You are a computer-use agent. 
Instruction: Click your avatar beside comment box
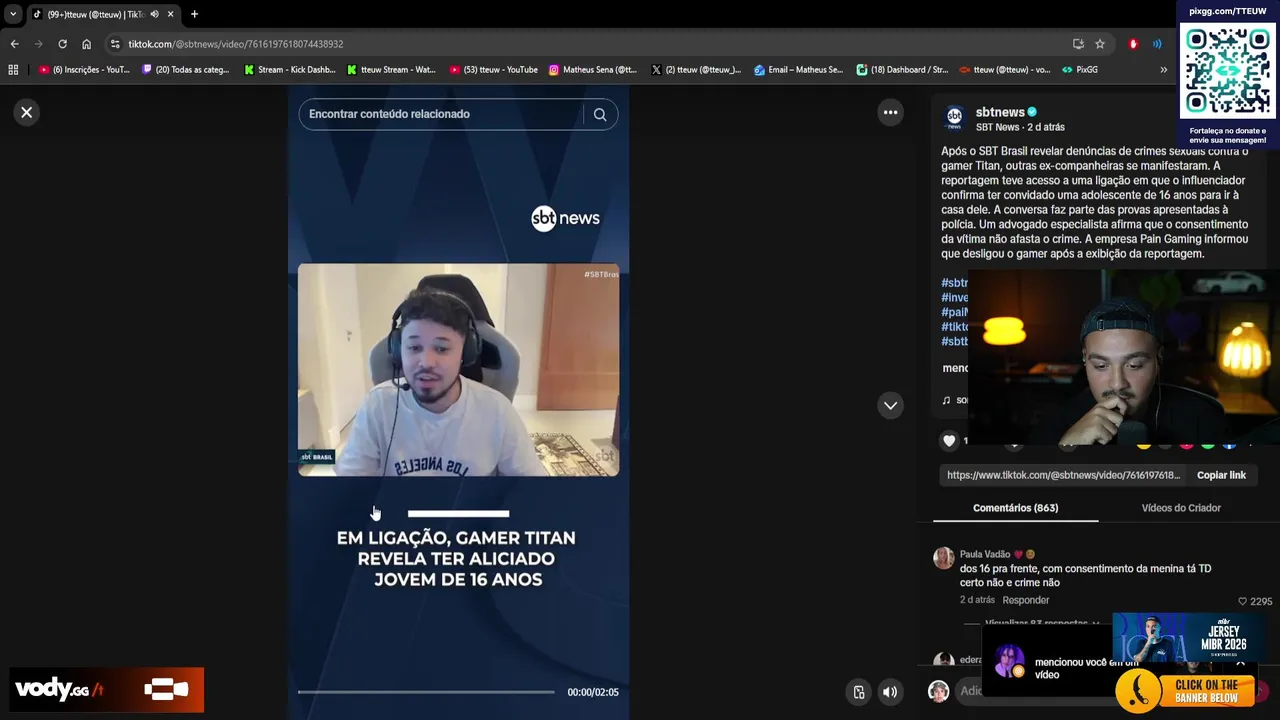pyautogui.click(x=938, y=691)
